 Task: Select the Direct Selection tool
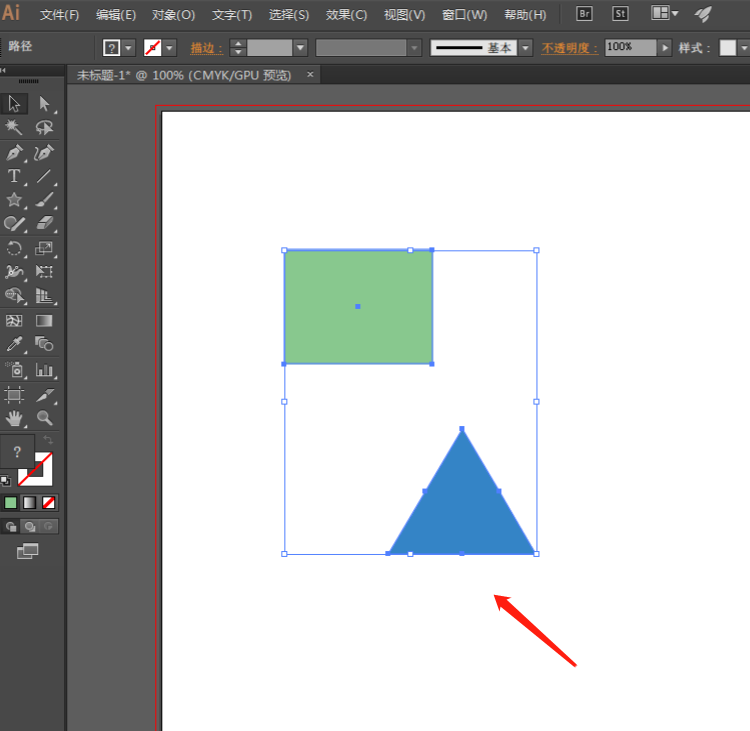pyautogui.click(x=45, y=103)
